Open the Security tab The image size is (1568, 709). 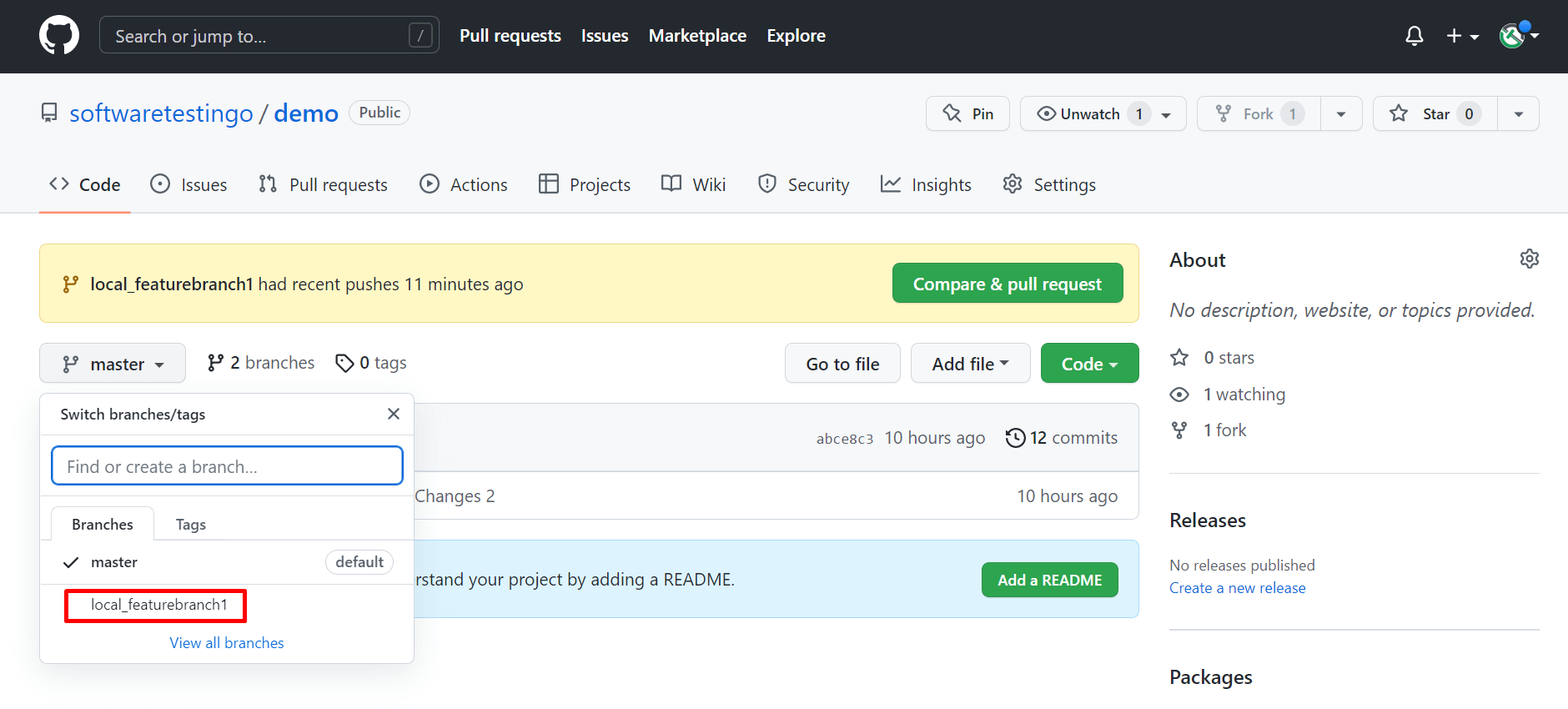tap(803, 184)
